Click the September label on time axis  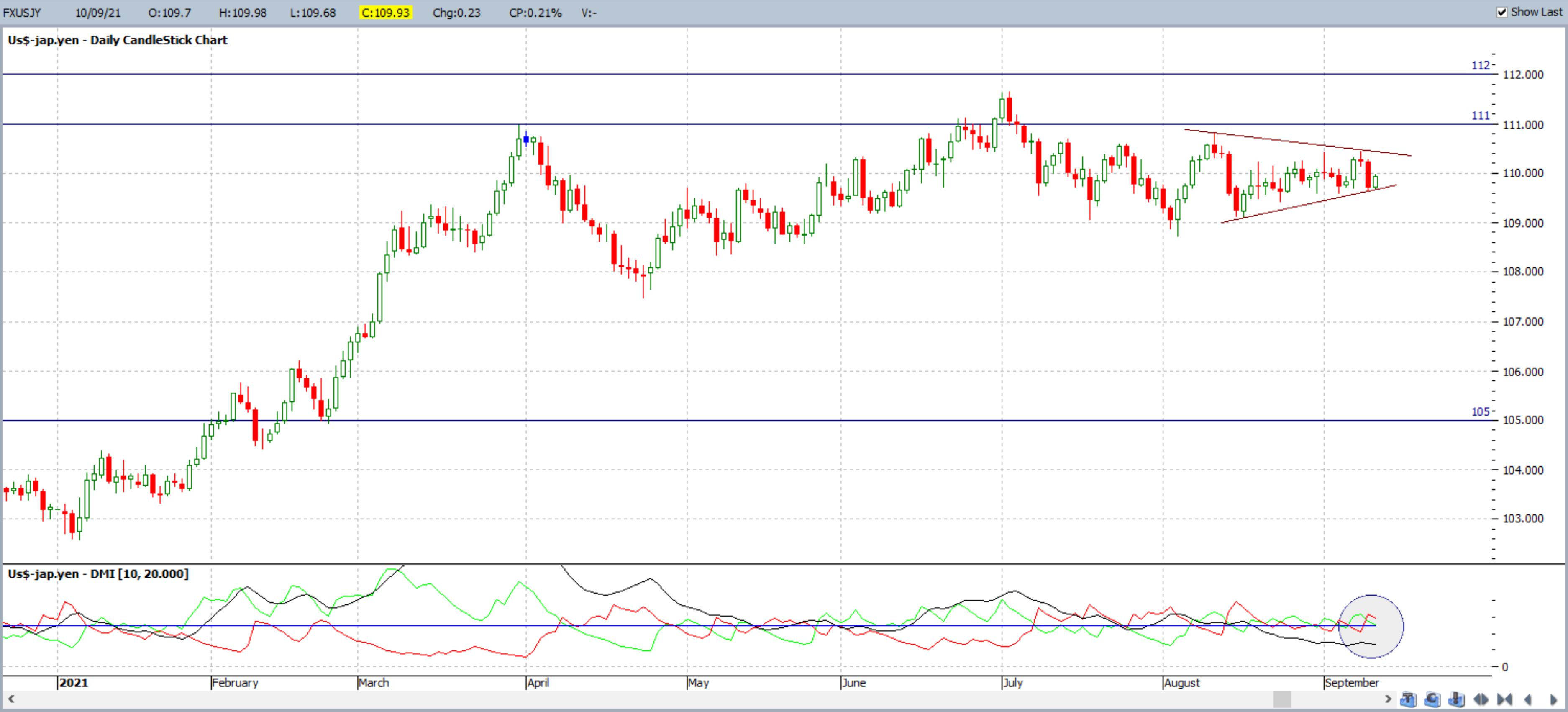tap(1351, 683)
